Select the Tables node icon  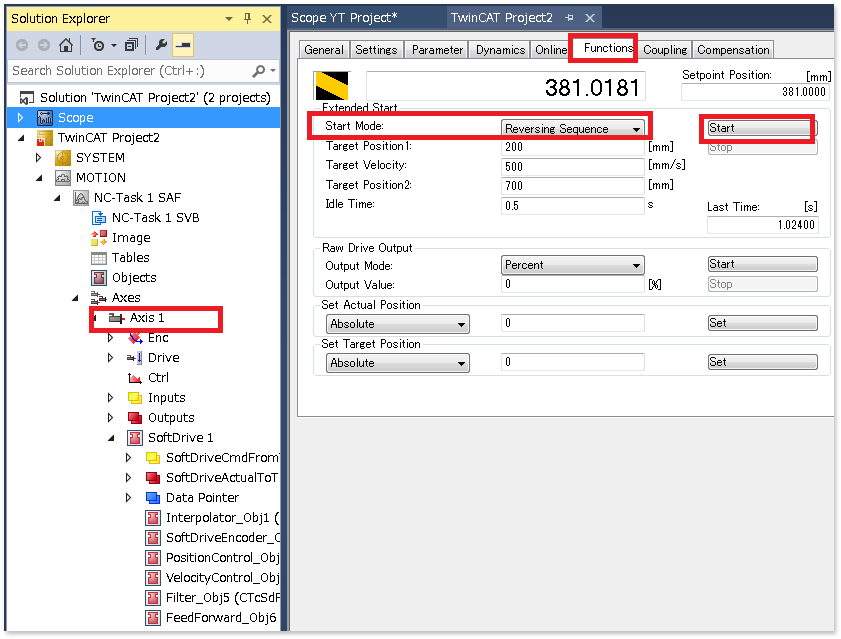click(x=99, y=258)
